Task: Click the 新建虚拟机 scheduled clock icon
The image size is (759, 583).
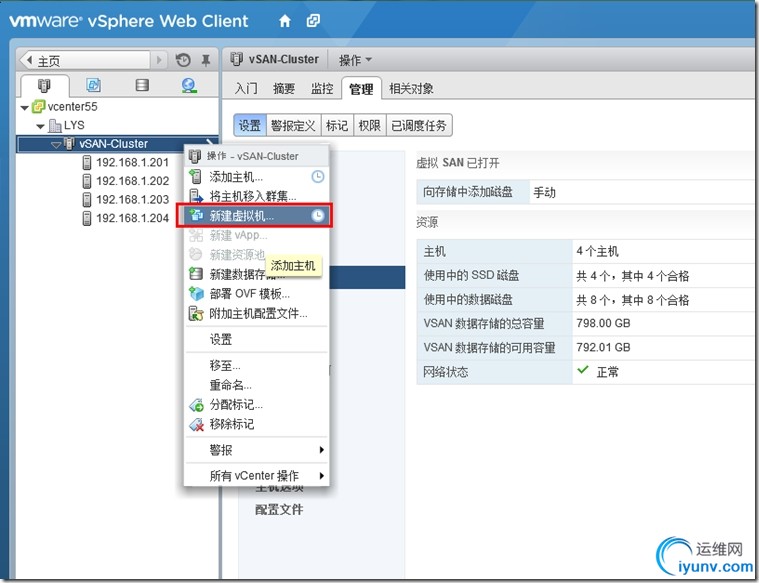Action: point(318,215)
